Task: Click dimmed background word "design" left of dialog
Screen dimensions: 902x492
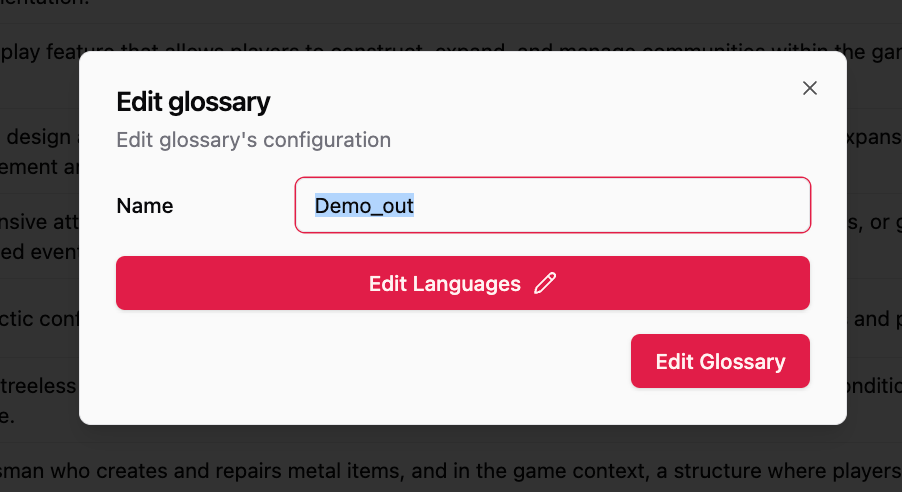Action: pos(39,137)
